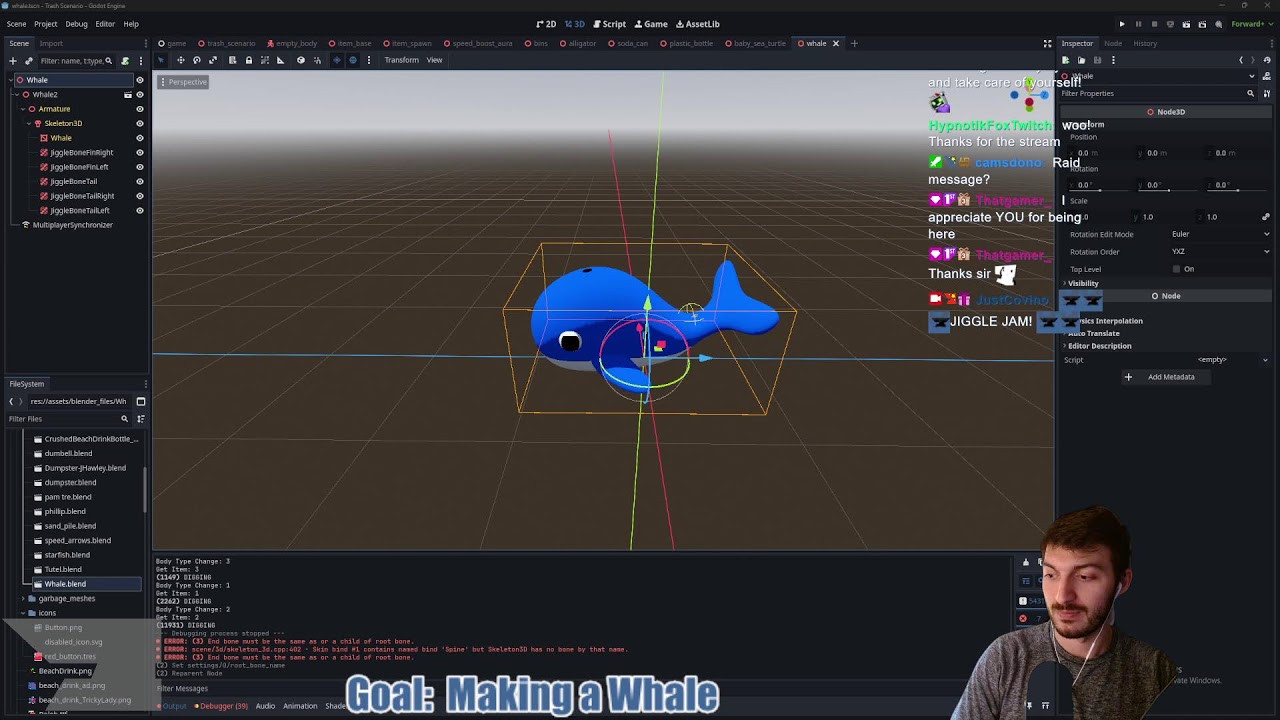This screenshot has width=1280, height=720.
Task: Hide the JiggleBoneFinRight node
Action: [x=139, y=152]
